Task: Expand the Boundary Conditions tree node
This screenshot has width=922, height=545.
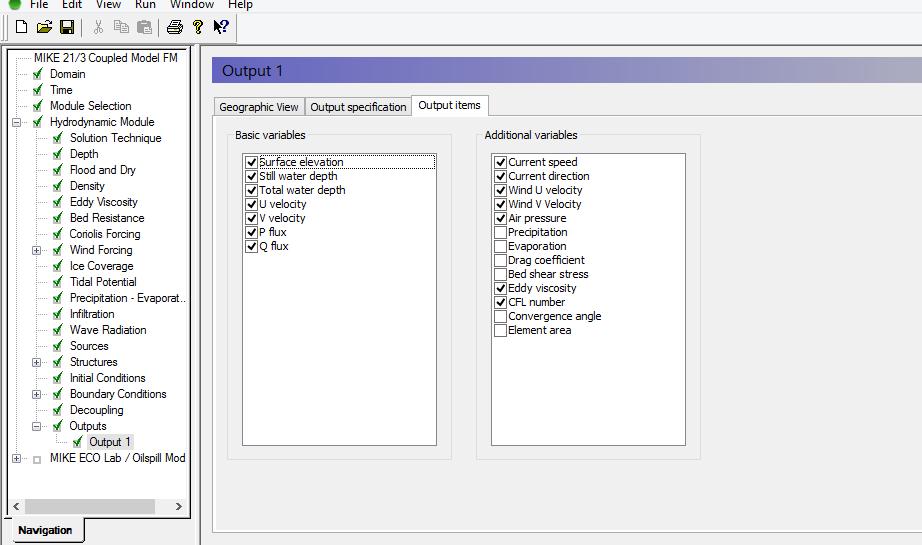Action: [36, 394]
